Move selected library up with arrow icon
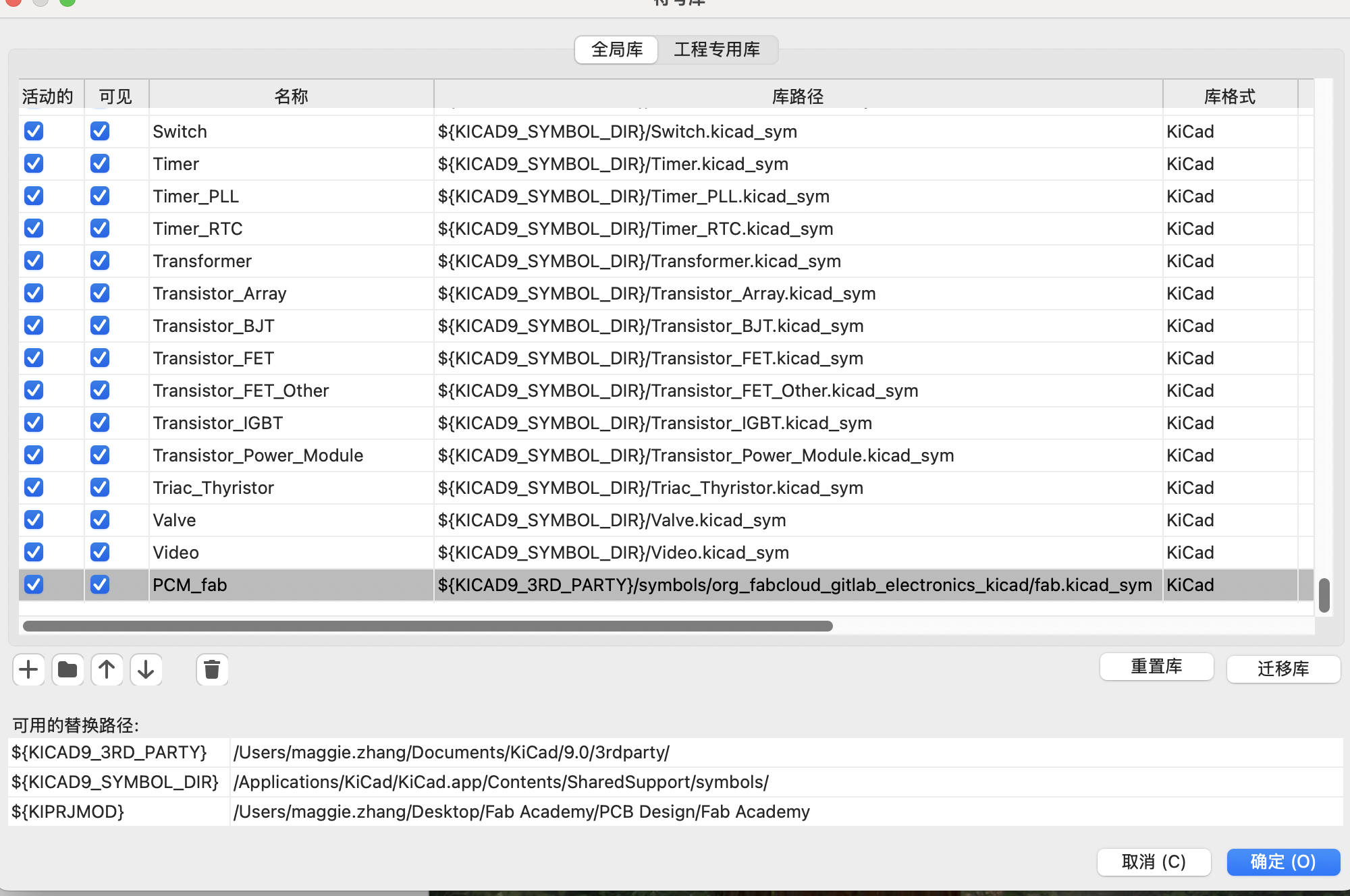The image size is (1350, 896). point(107,670)
